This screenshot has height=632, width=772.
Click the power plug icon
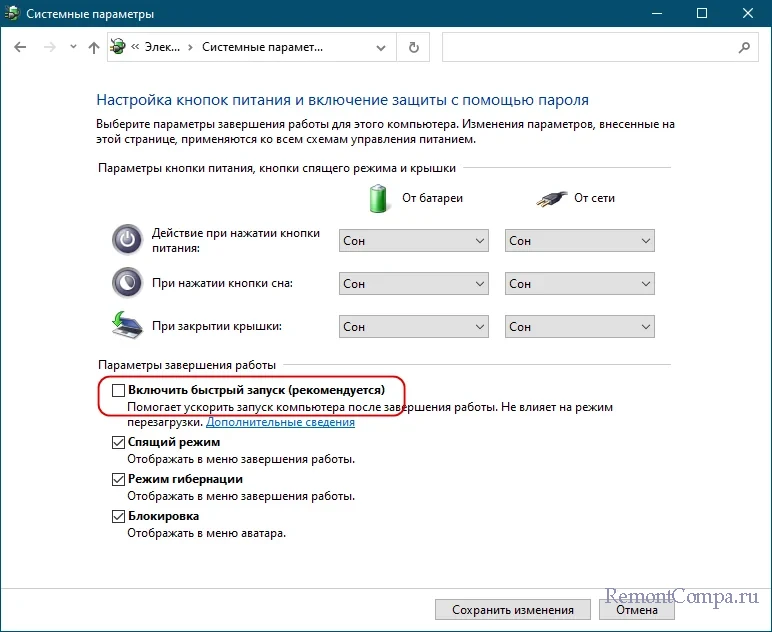tap(551, 199)
